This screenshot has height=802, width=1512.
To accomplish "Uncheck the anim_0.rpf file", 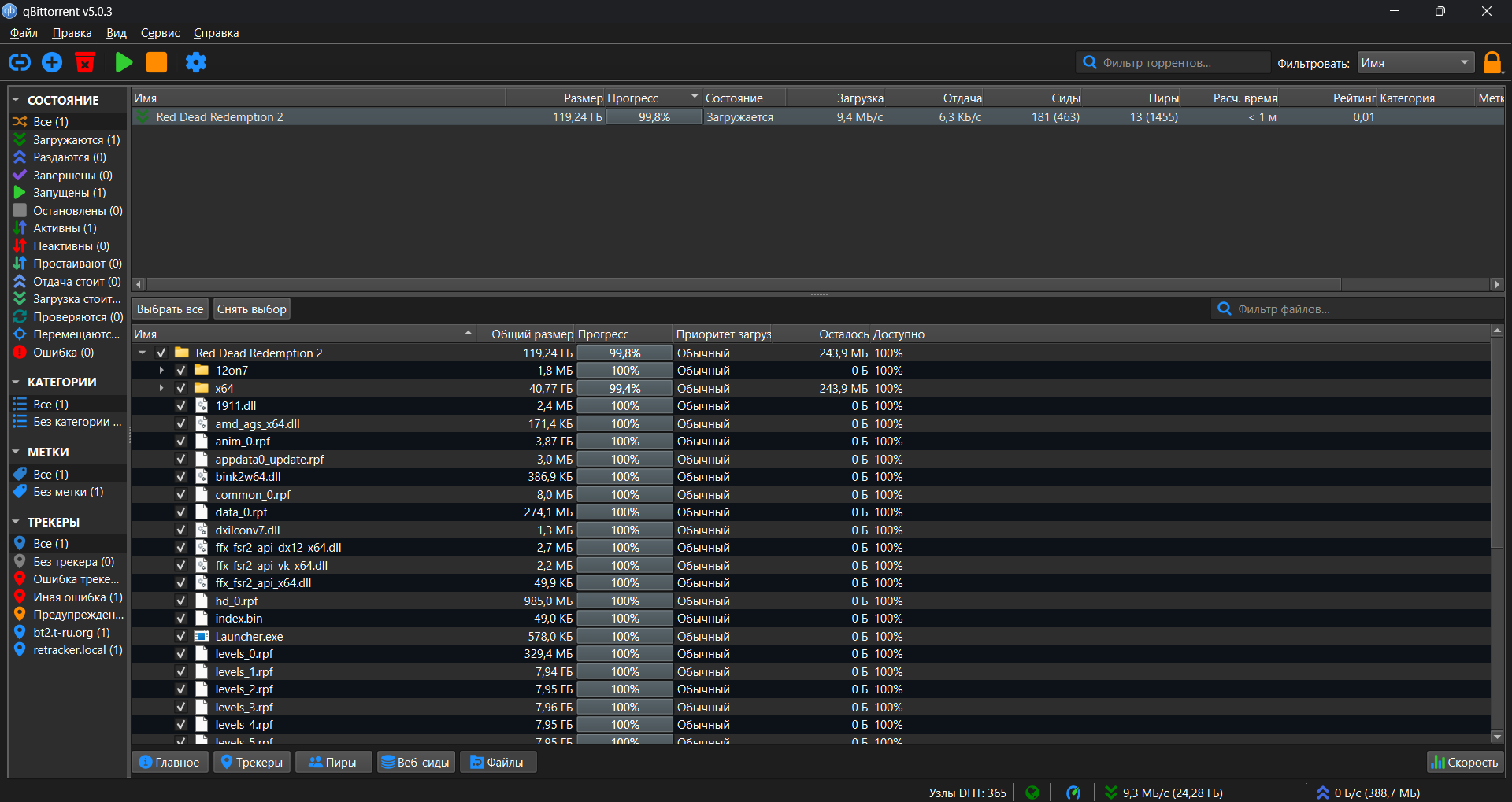I will coord(181,442).
